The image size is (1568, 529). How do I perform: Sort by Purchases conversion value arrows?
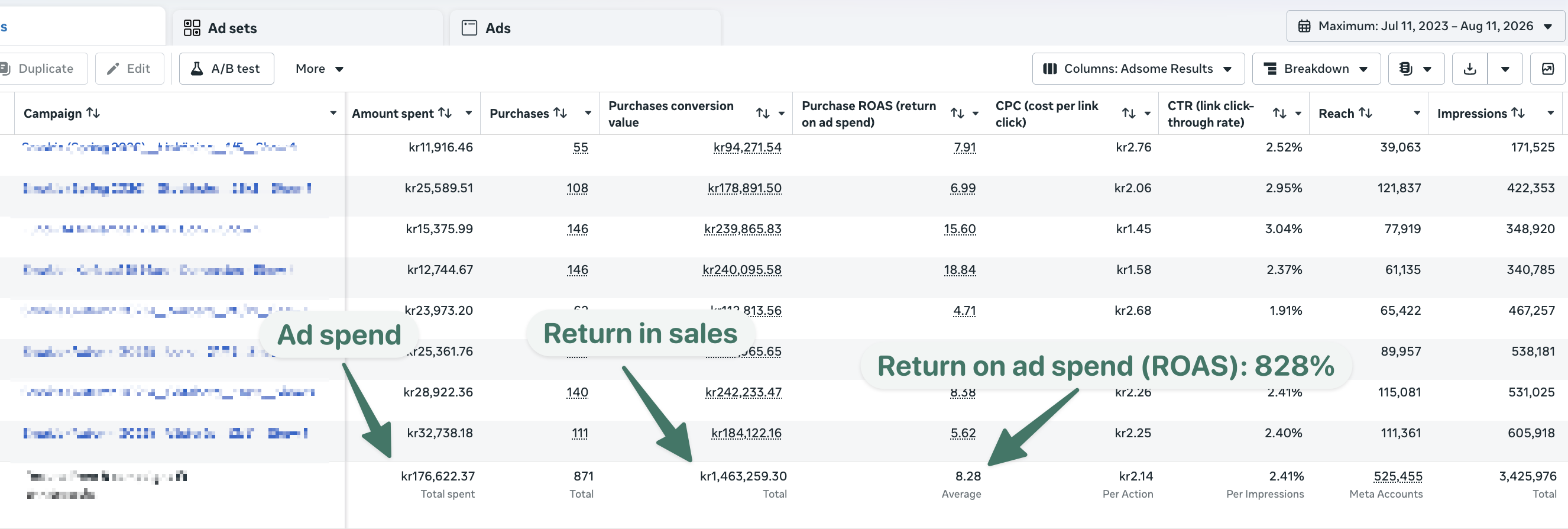(763, 114)
